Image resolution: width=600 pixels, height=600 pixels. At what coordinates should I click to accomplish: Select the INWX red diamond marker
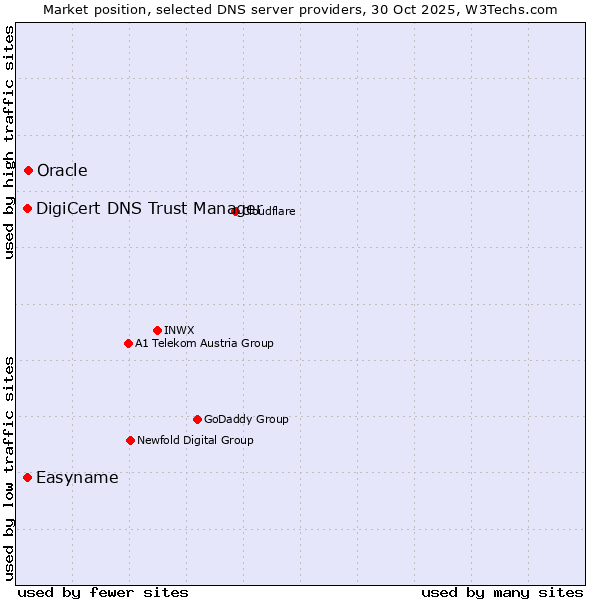click(157, 330)
